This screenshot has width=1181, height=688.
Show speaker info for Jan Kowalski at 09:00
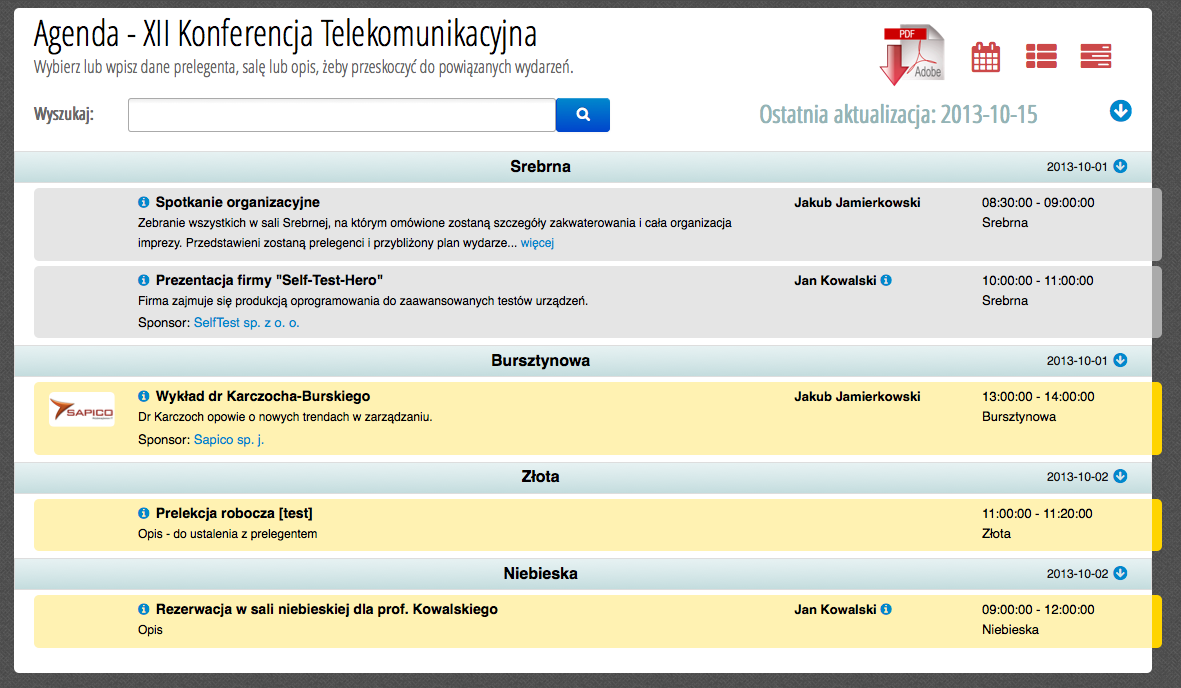point(887,609)
